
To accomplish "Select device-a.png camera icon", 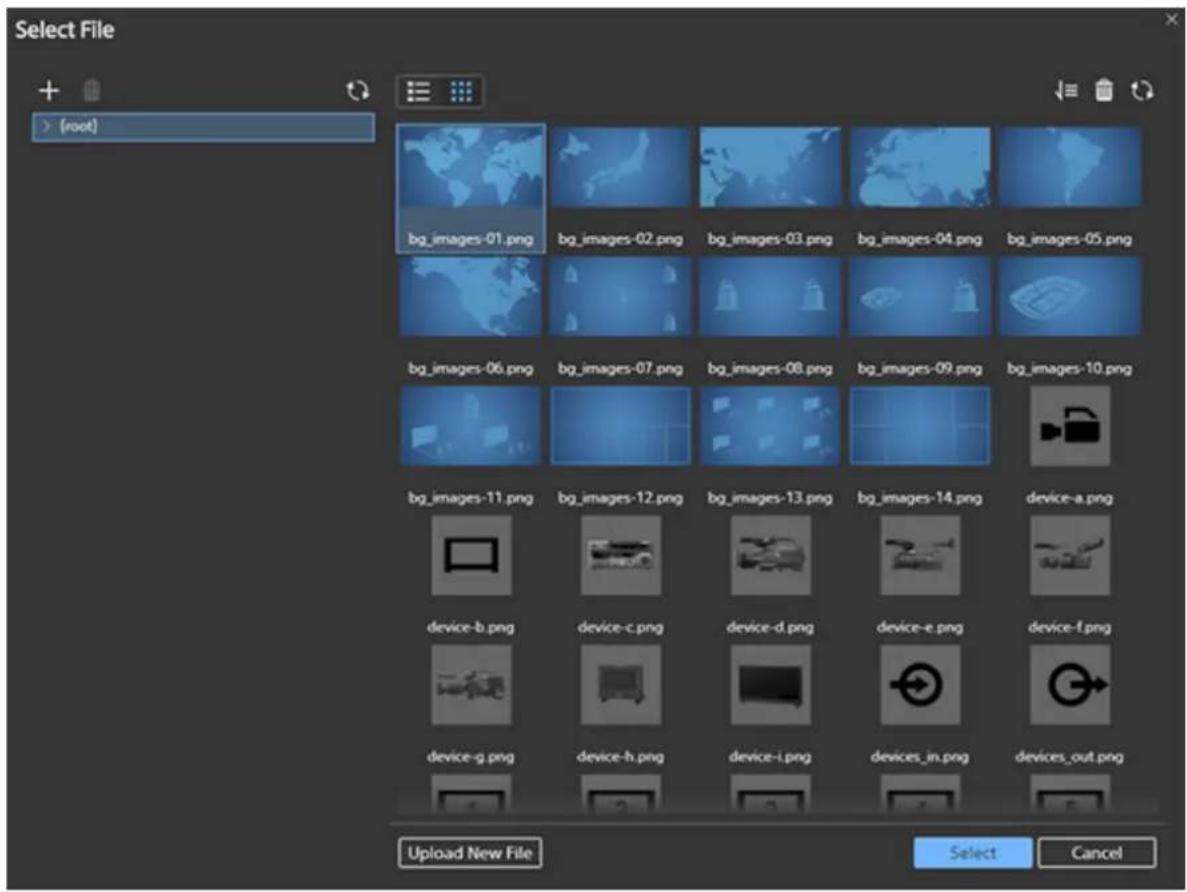I will click(x=1070, y=426).
